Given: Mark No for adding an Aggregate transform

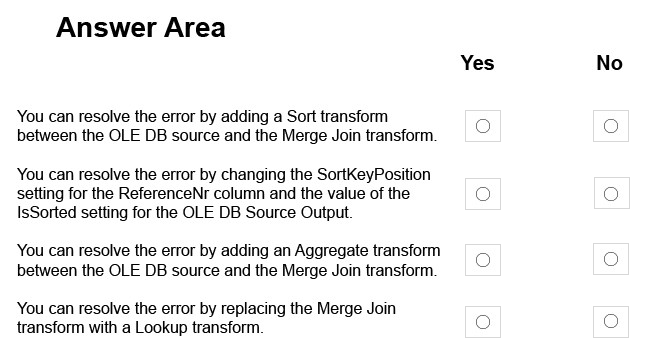Looking at the screenshot, I should point(611,259).
